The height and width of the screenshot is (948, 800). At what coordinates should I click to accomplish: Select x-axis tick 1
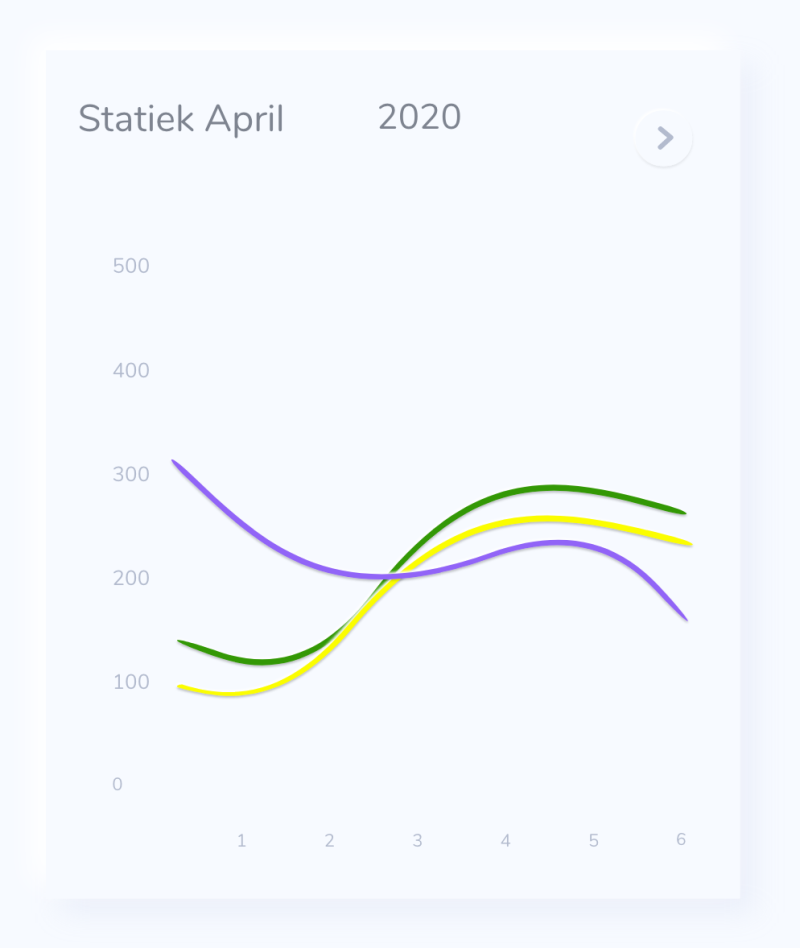coord(241,840)
